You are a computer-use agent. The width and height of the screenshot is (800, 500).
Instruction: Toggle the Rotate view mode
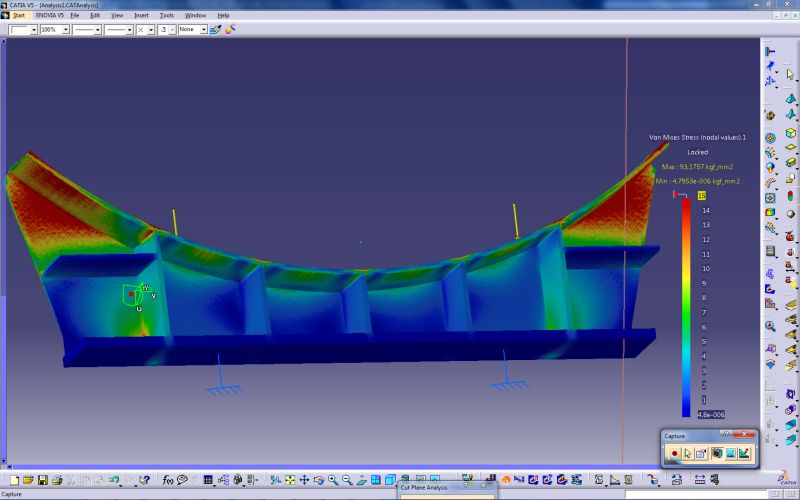pyautogui.click(x=317, y=480)
